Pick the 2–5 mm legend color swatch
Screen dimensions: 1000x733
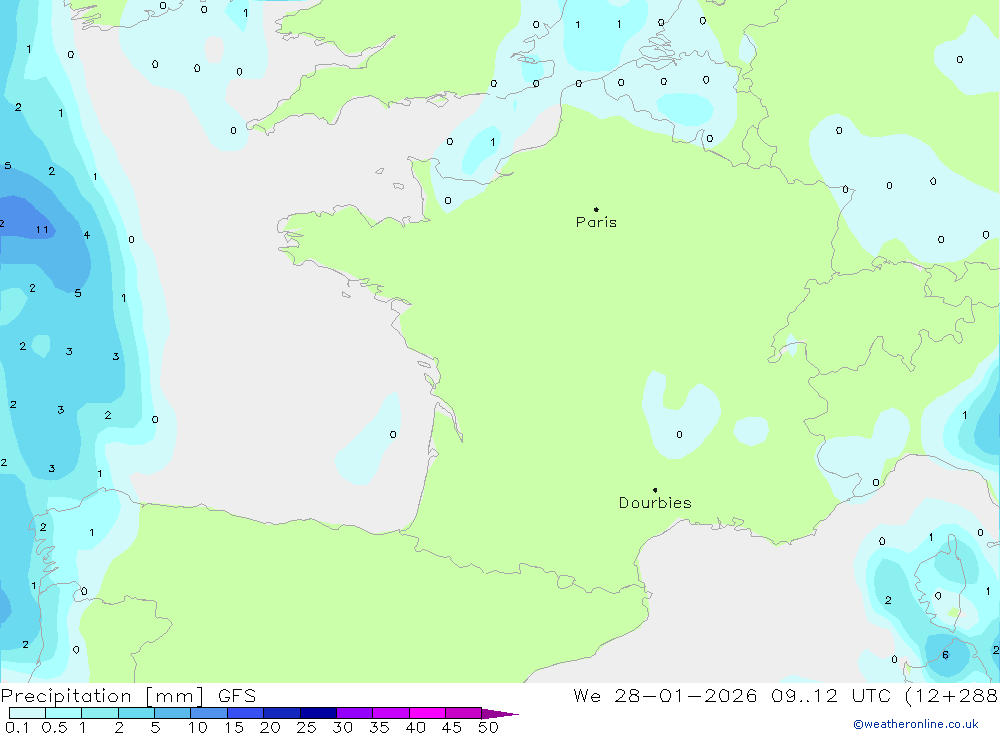(136, 713)
